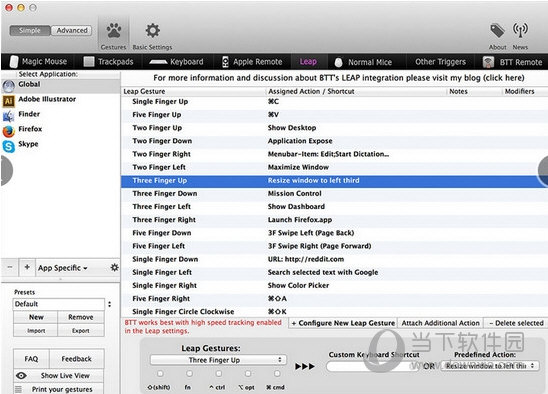This screenshot has width=548, height=394.
Task: Toggle the cmd modifier checkbox
Action: point(277,373)
